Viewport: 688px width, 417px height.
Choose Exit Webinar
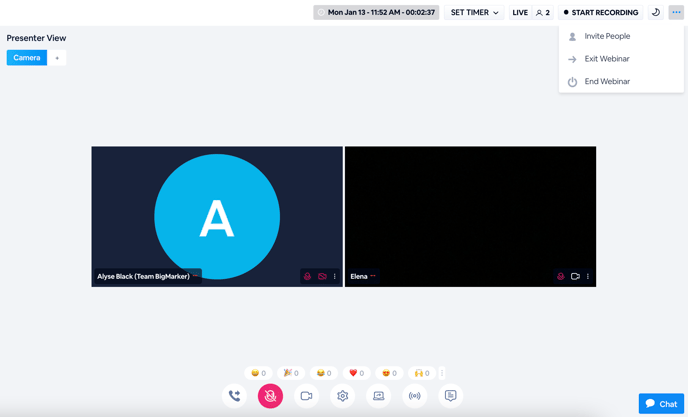(x=621, y=59)
